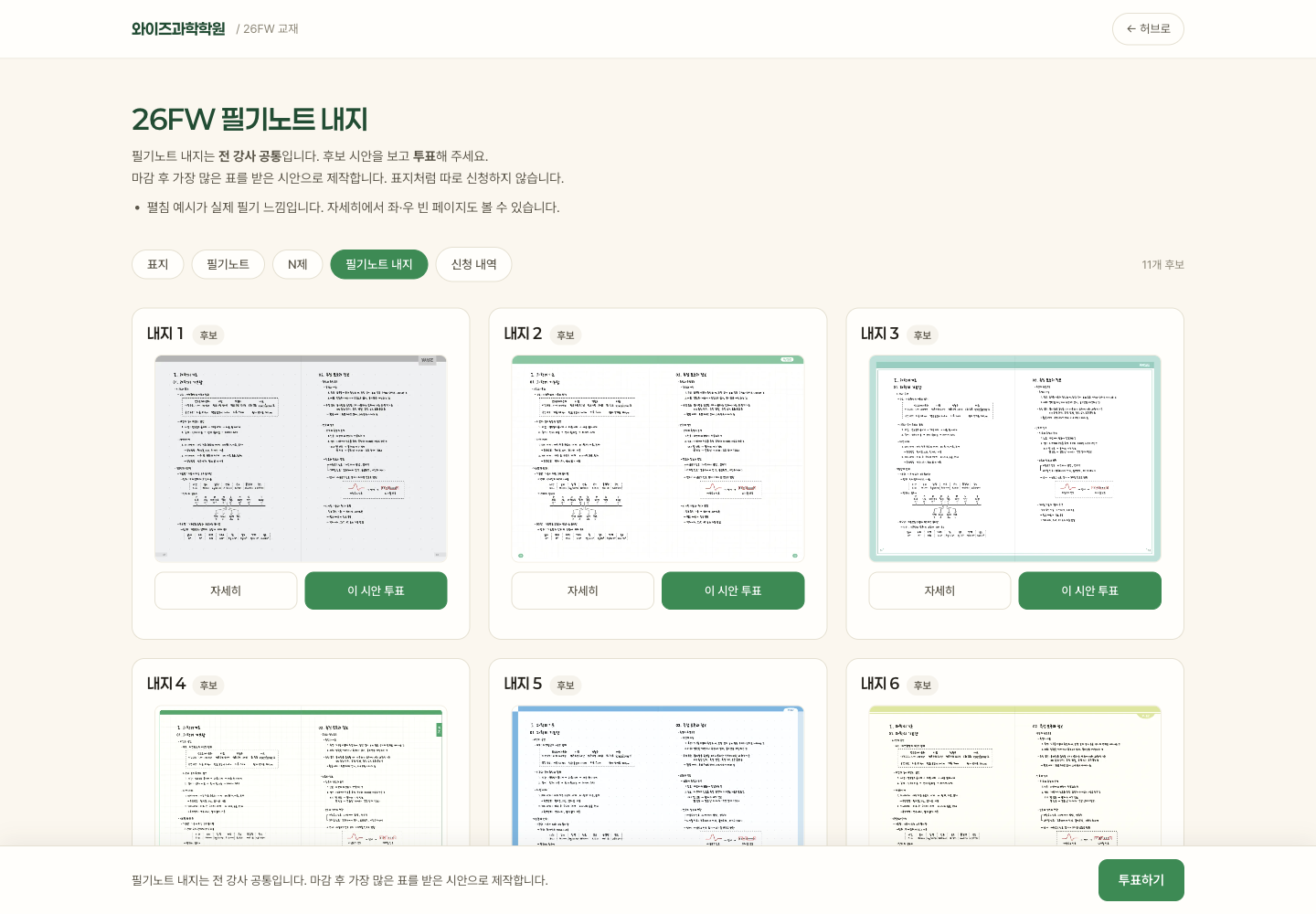Click the 내지 6 card title
This screenshot has height=914, width=1316.
880,684
